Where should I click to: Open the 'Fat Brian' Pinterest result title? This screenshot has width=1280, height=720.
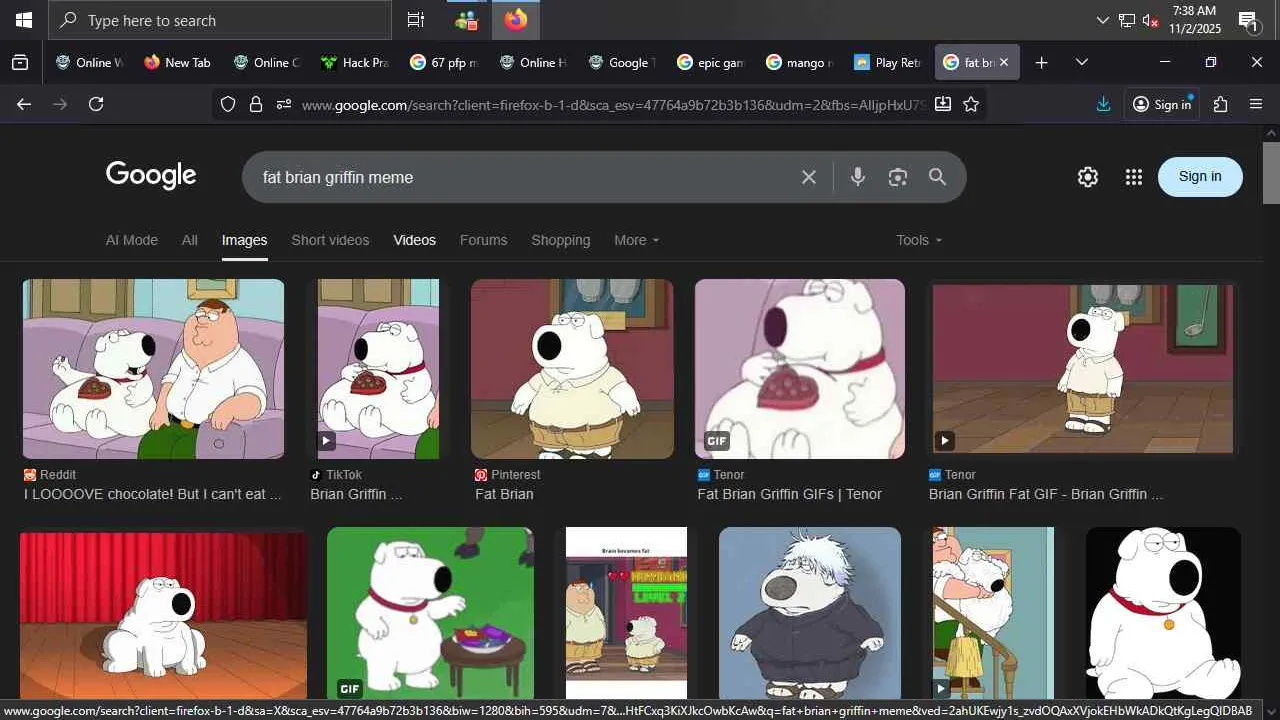point(504,494)
